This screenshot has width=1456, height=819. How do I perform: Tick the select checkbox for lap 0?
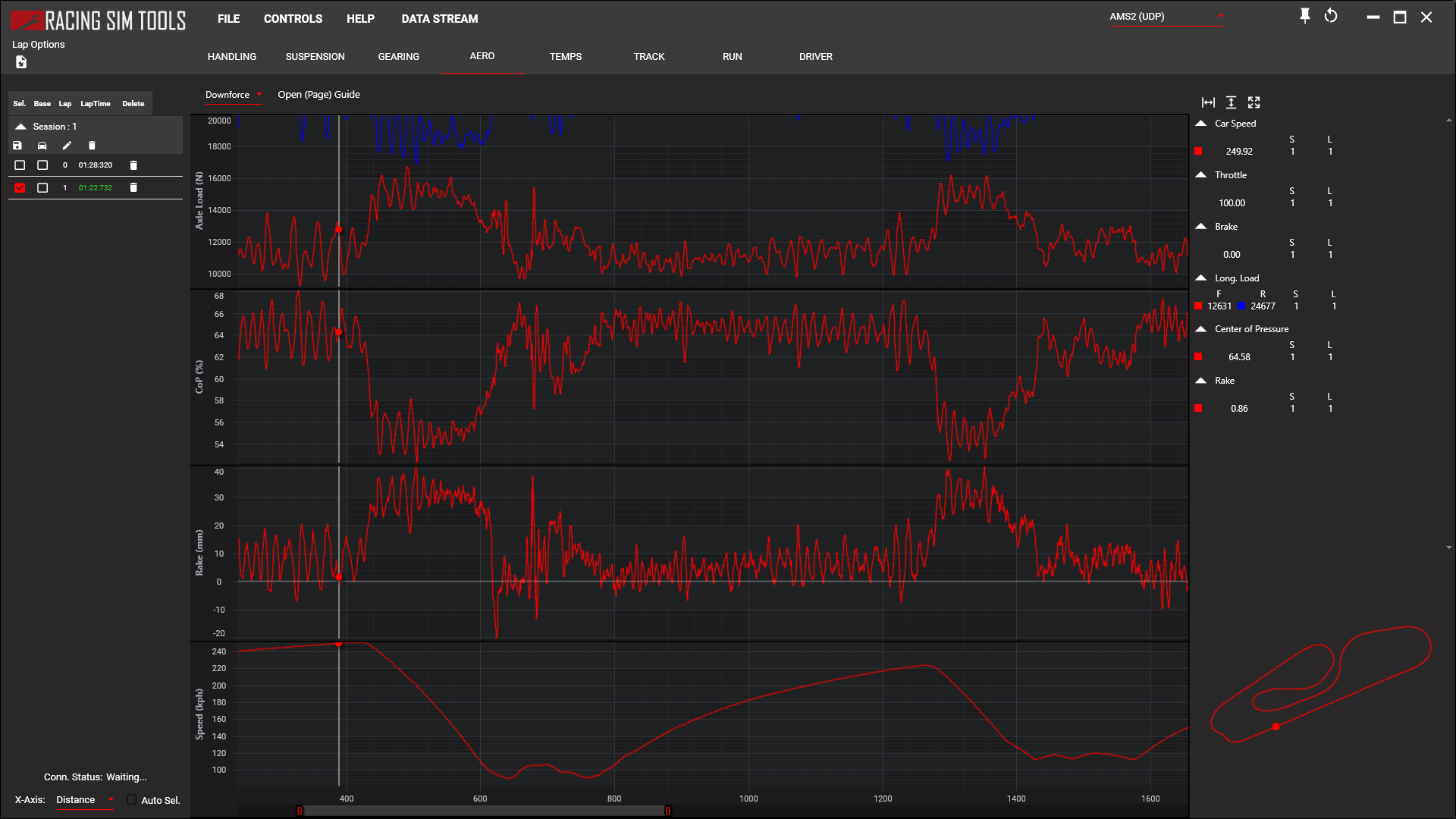pyautogui.click(x=20, y=165)
